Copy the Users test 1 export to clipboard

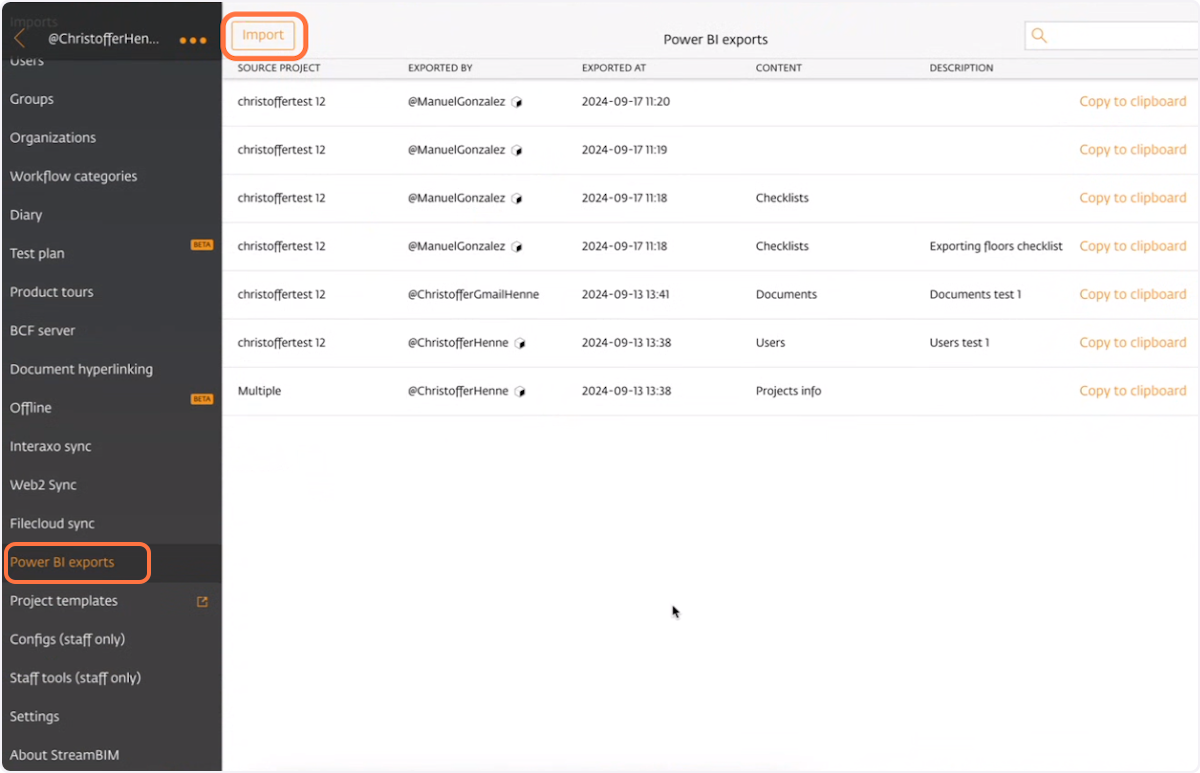(1133, 342)
